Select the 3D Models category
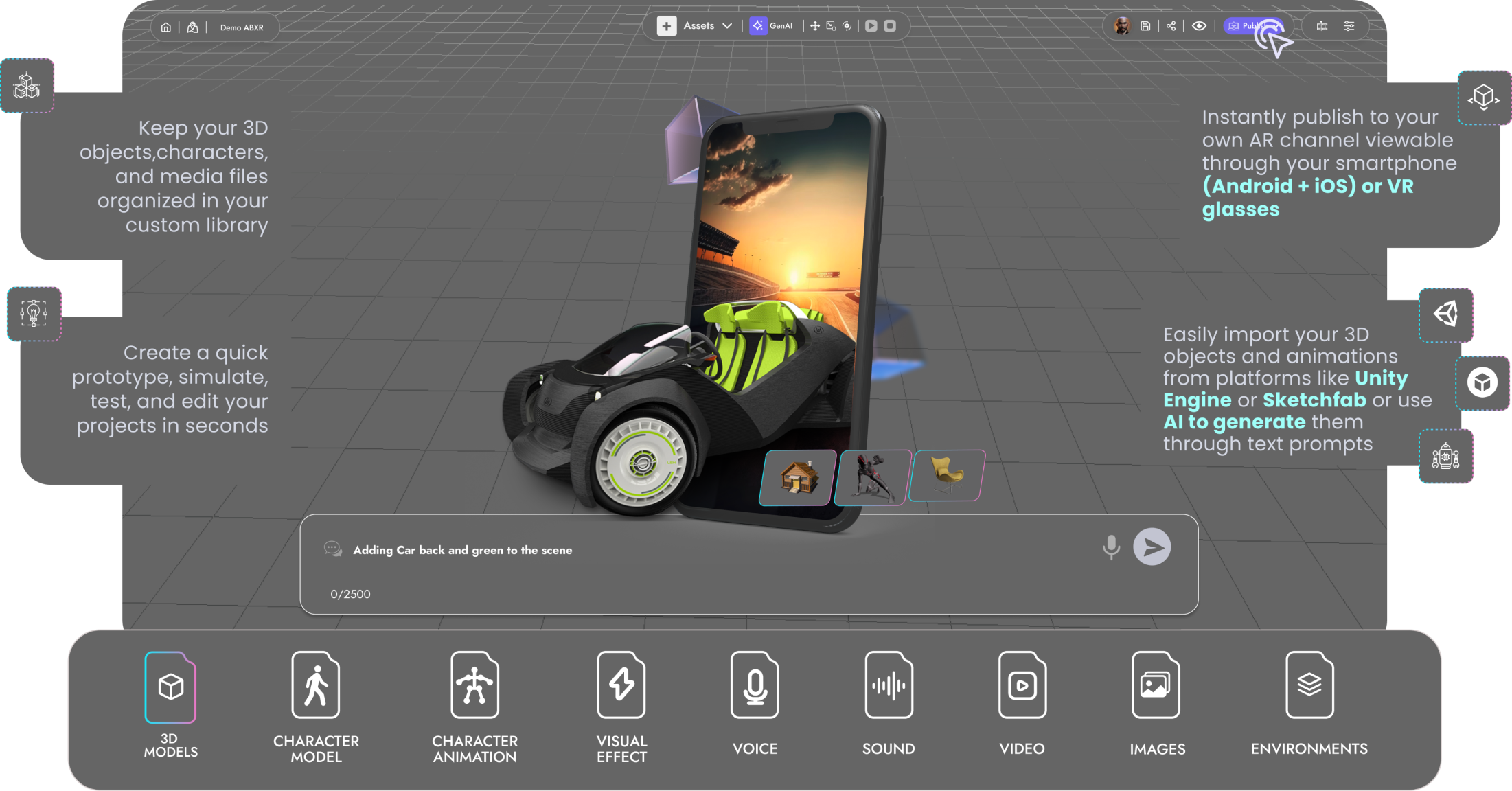This screenshot has height=791, width=1512. tap(170, 688)
